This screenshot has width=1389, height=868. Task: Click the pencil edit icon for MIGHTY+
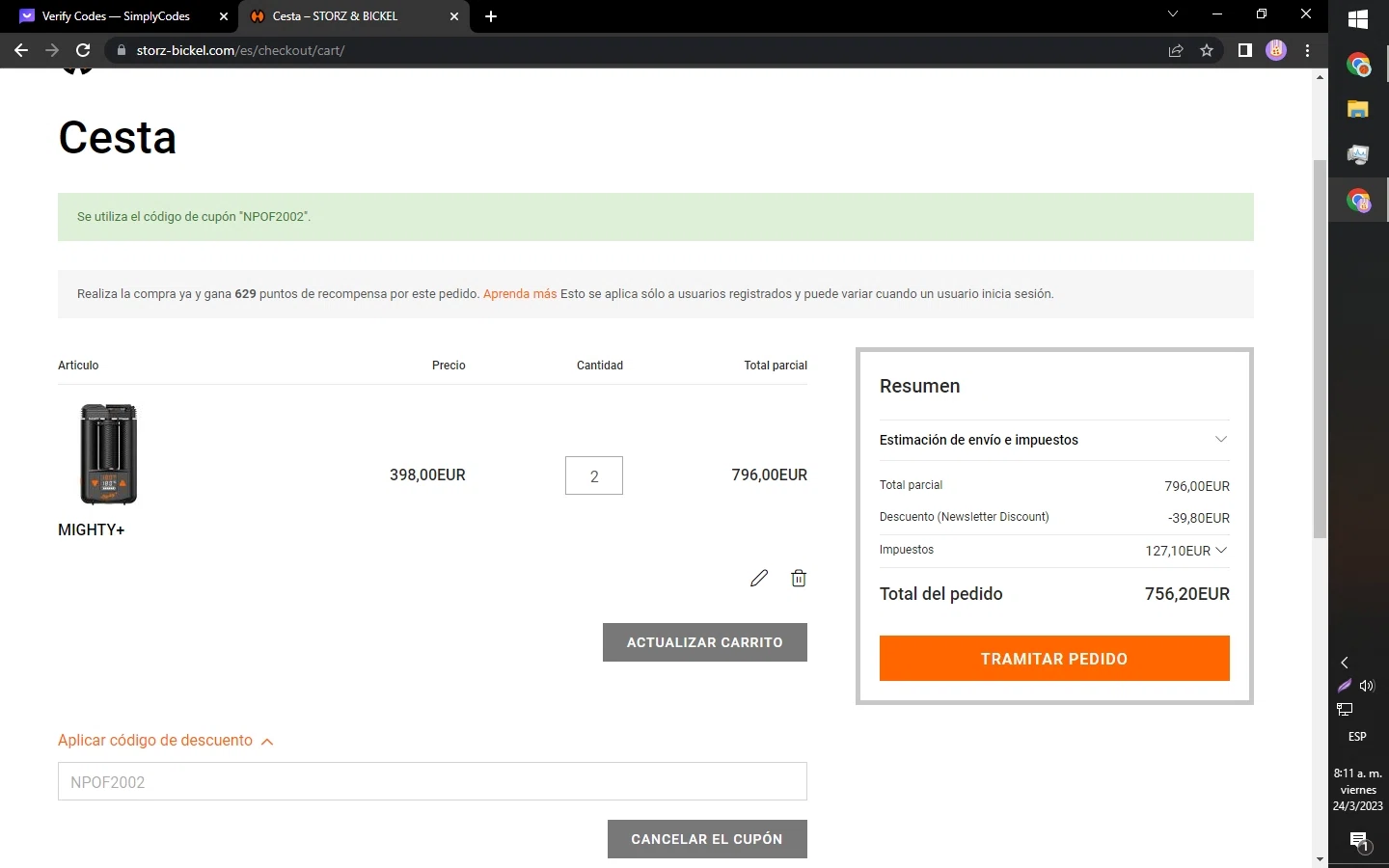pos(759,578)
